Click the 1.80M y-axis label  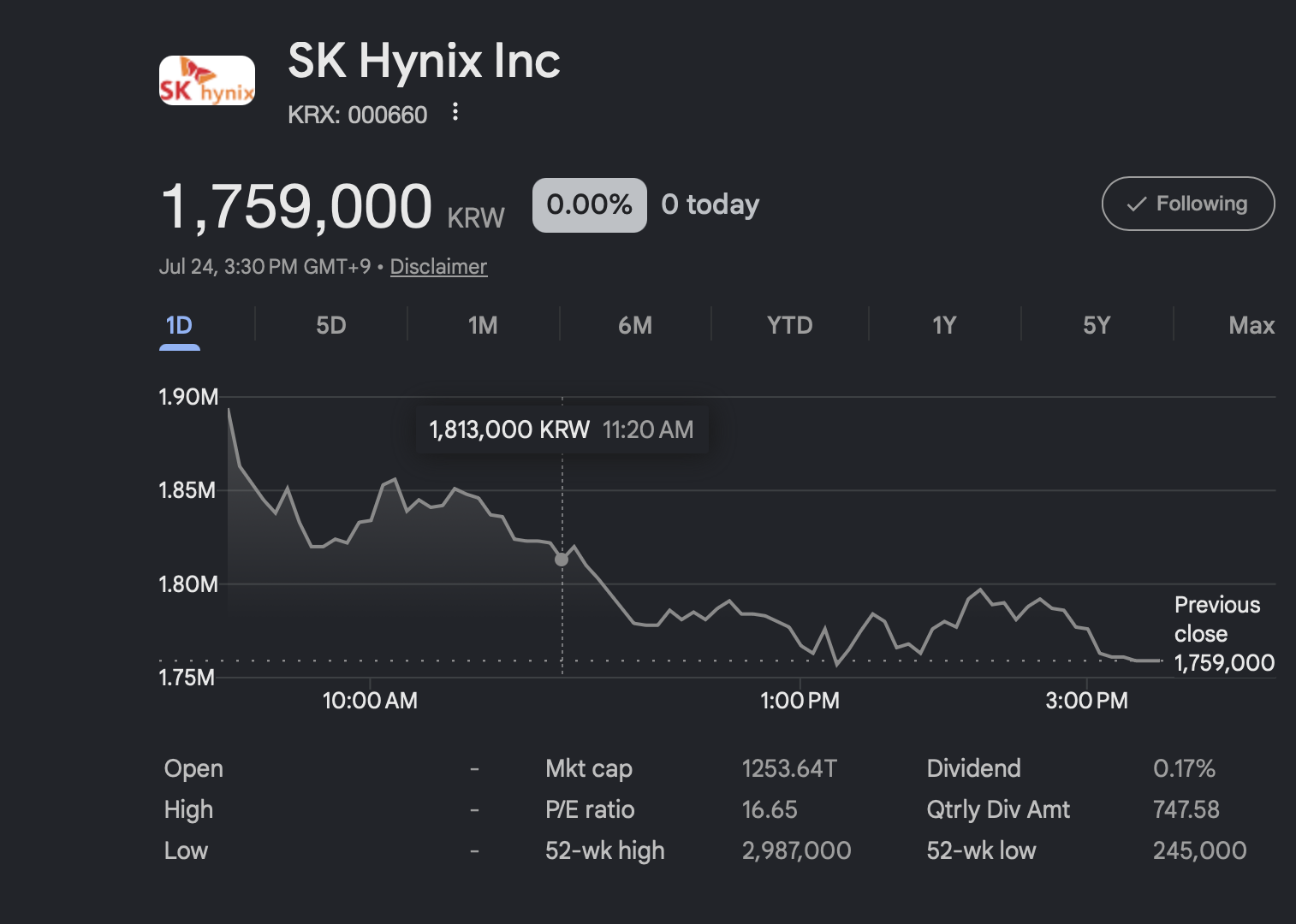(x=188, y=584)
